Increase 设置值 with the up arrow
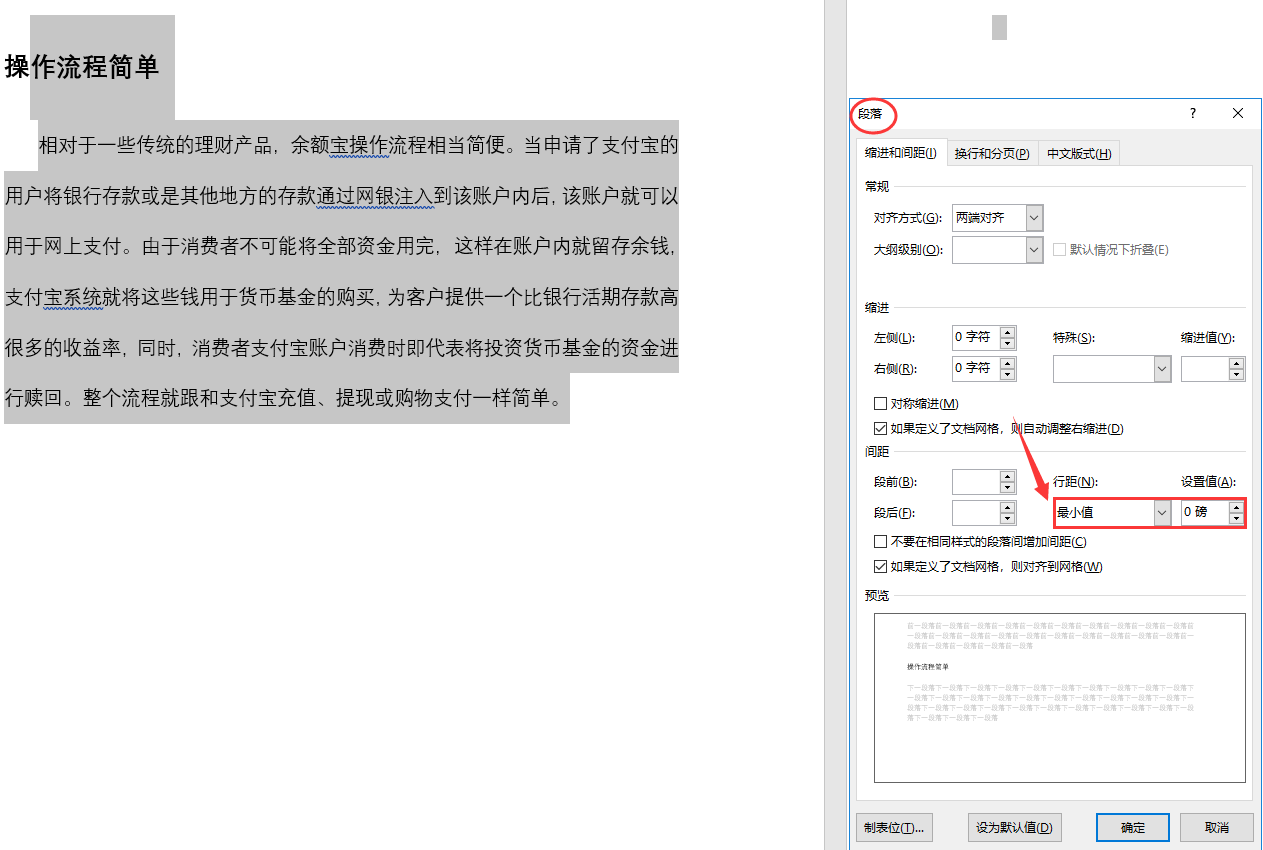 tap(1237, 507)
